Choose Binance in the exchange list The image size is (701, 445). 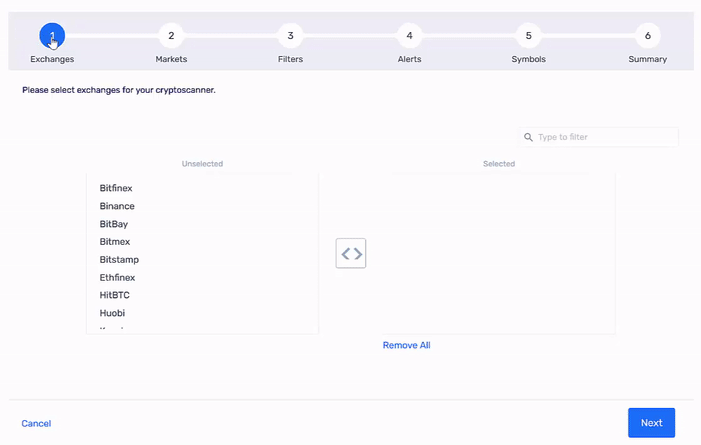(x=117, y=206)
